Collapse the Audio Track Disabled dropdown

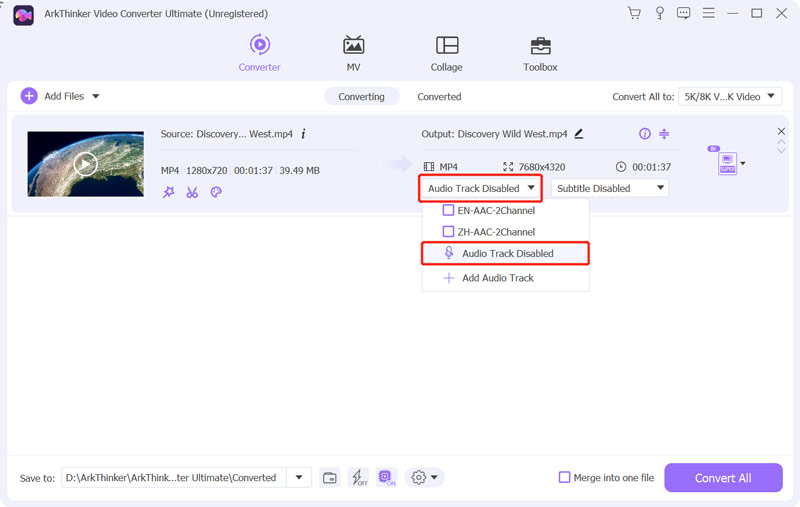tap(481, 188)
